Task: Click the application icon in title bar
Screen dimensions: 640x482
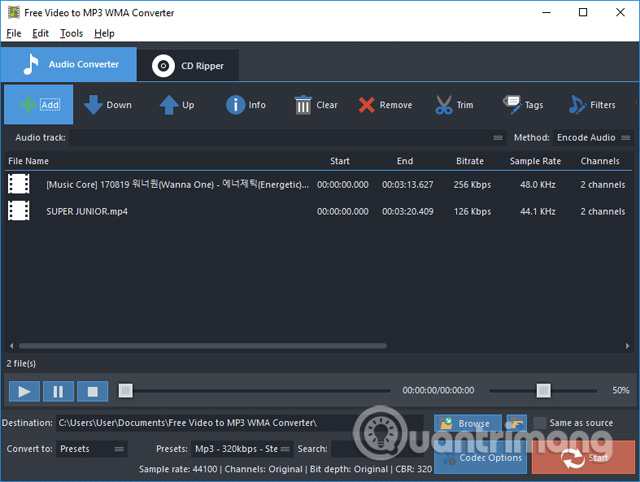Action: click(13, 12)
